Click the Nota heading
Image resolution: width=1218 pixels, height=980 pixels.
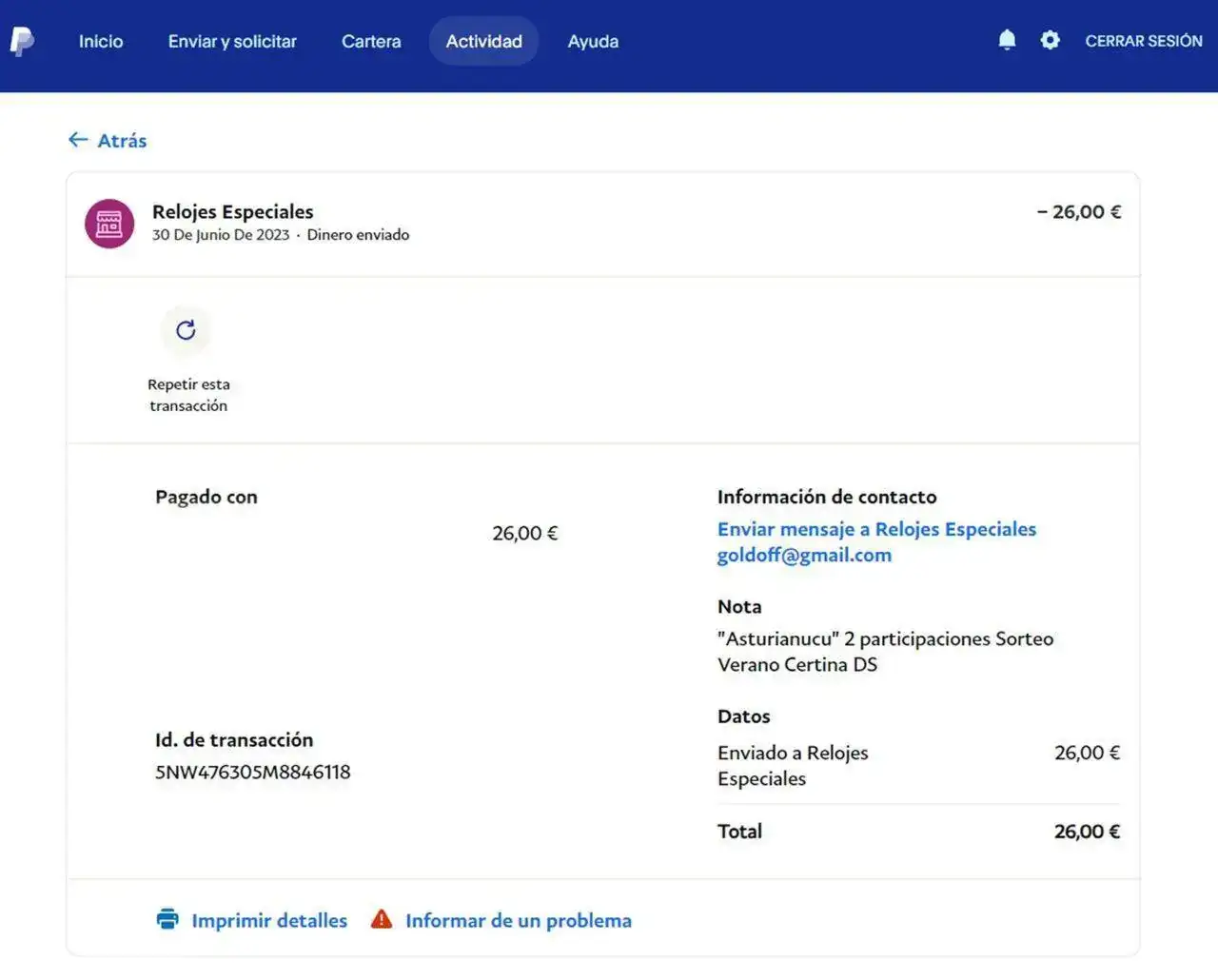(x=739, y=606)
